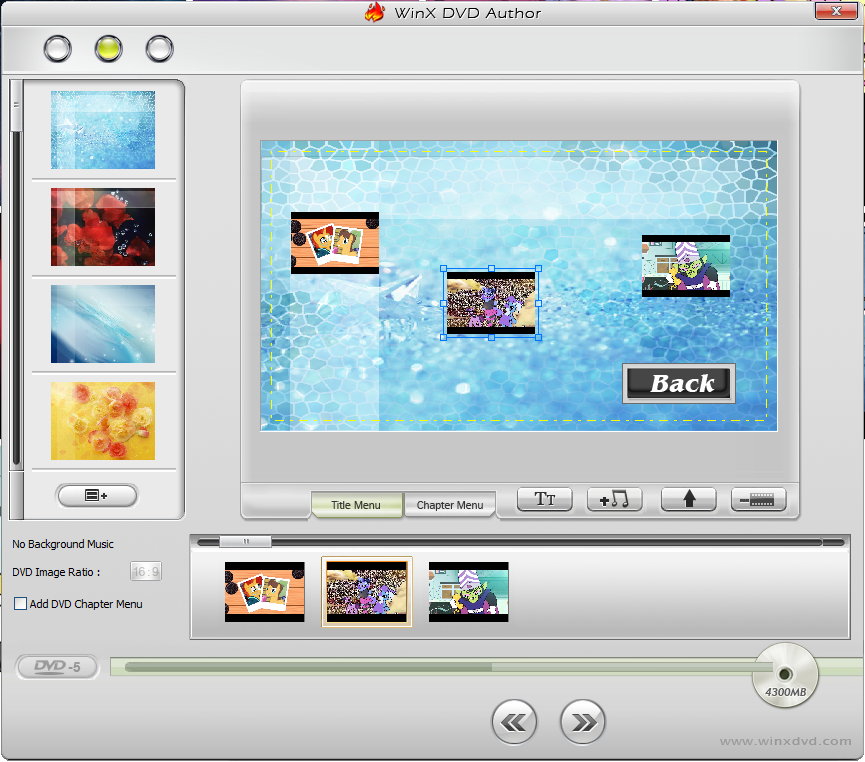
Task: Click the filmstrip horizontal scrollbar handle
Action: [x=245, y=542]
